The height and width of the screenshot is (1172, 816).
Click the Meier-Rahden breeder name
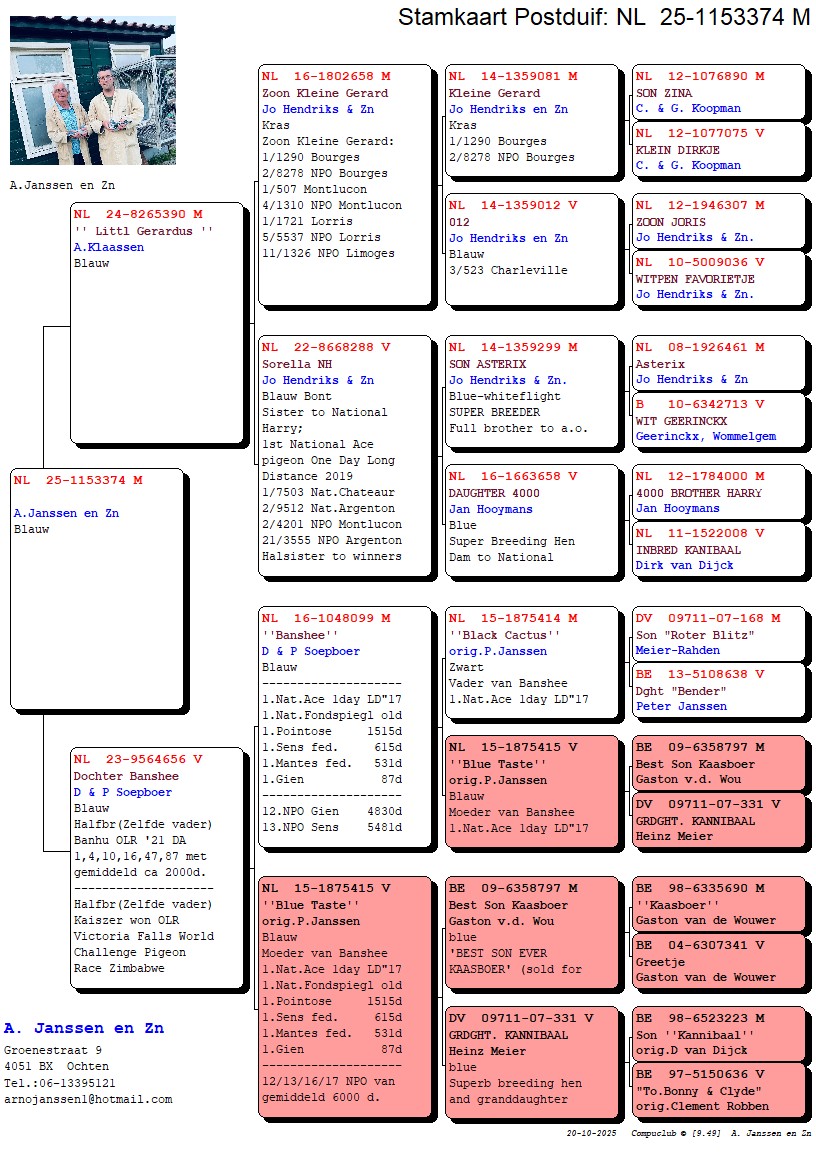click(x=676, y=650)
